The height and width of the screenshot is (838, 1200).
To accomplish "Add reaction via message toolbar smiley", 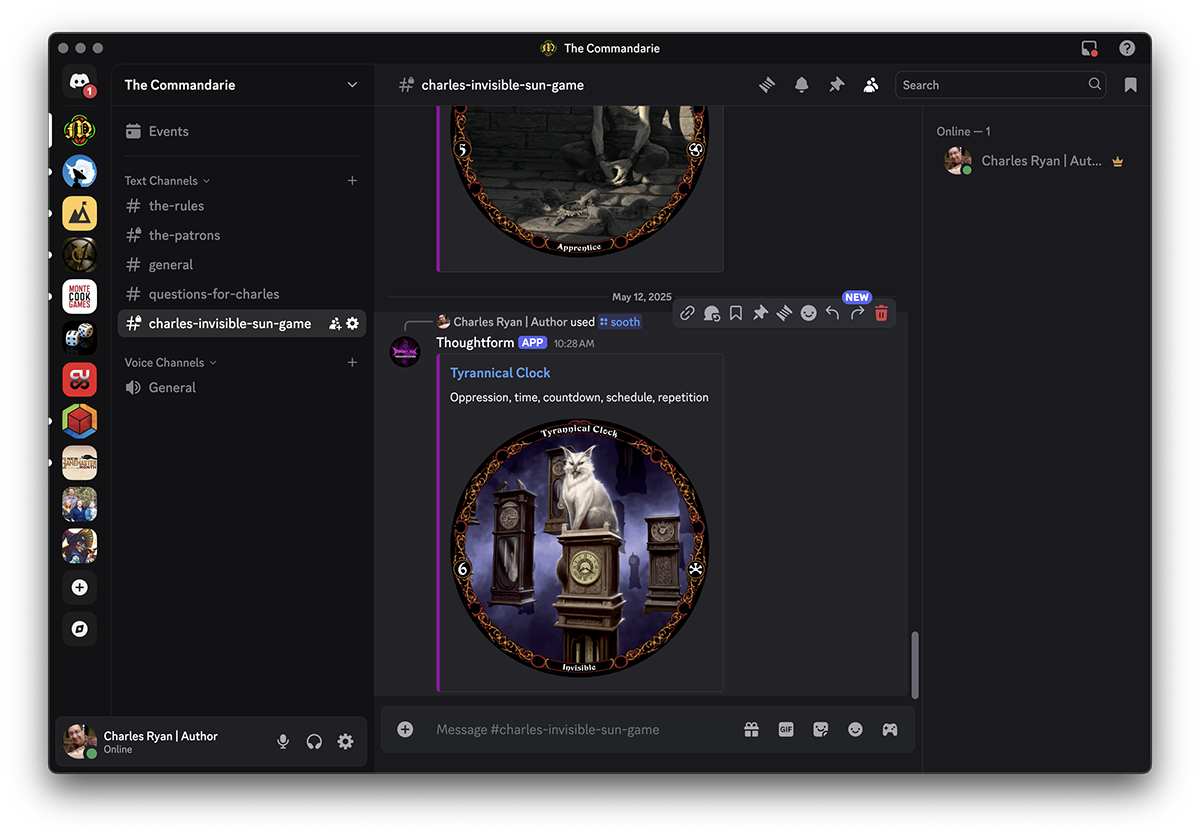I will [x=808, y=313].
